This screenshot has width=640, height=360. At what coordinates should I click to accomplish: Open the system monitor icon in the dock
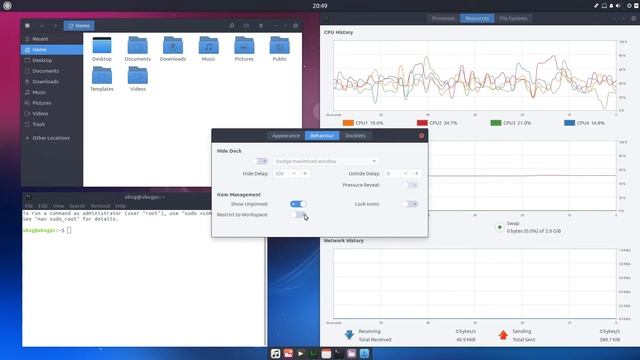pyautogui.click(x=313, y=353)
